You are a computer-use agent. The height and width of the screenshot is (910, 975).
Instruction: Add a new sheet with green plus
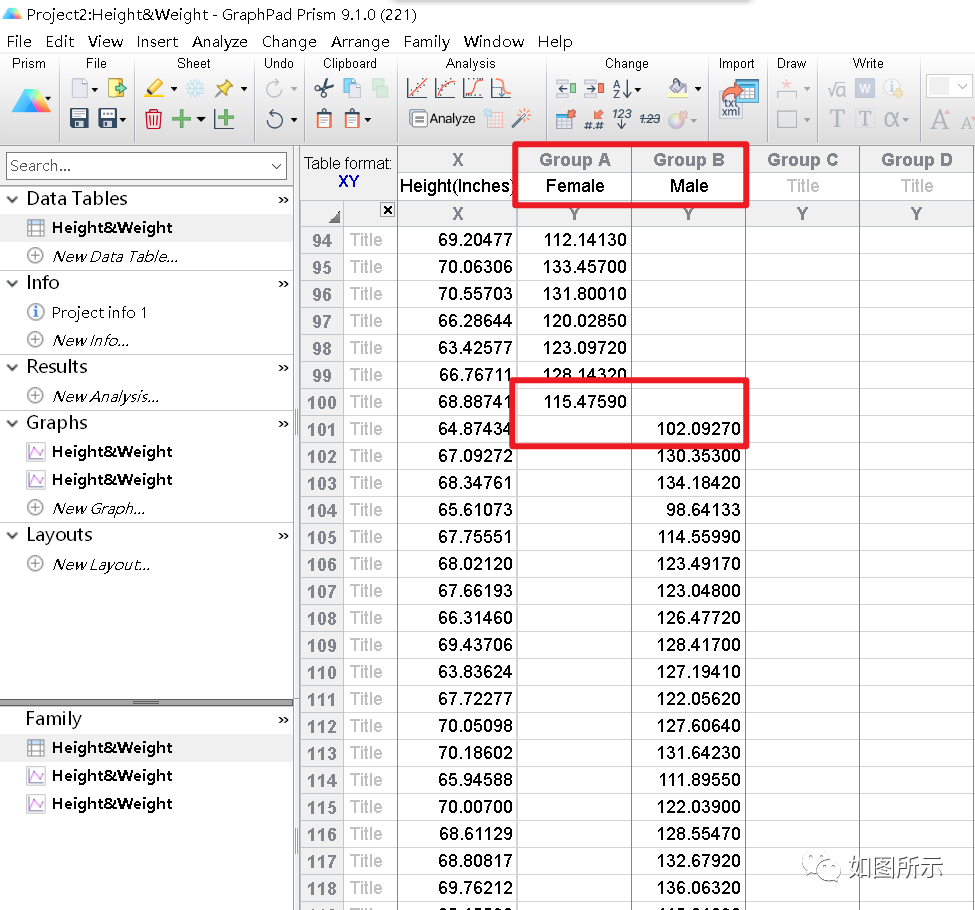[182, 118]
